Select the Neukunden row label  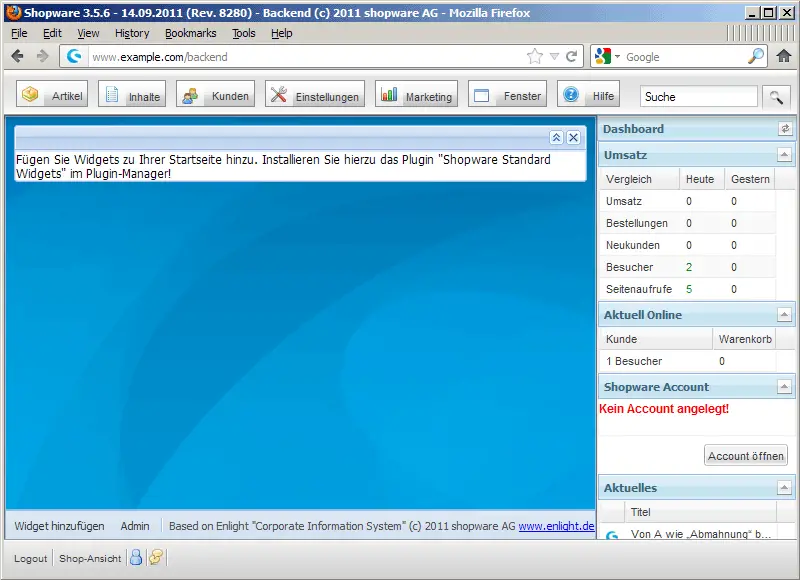(633, 245)
